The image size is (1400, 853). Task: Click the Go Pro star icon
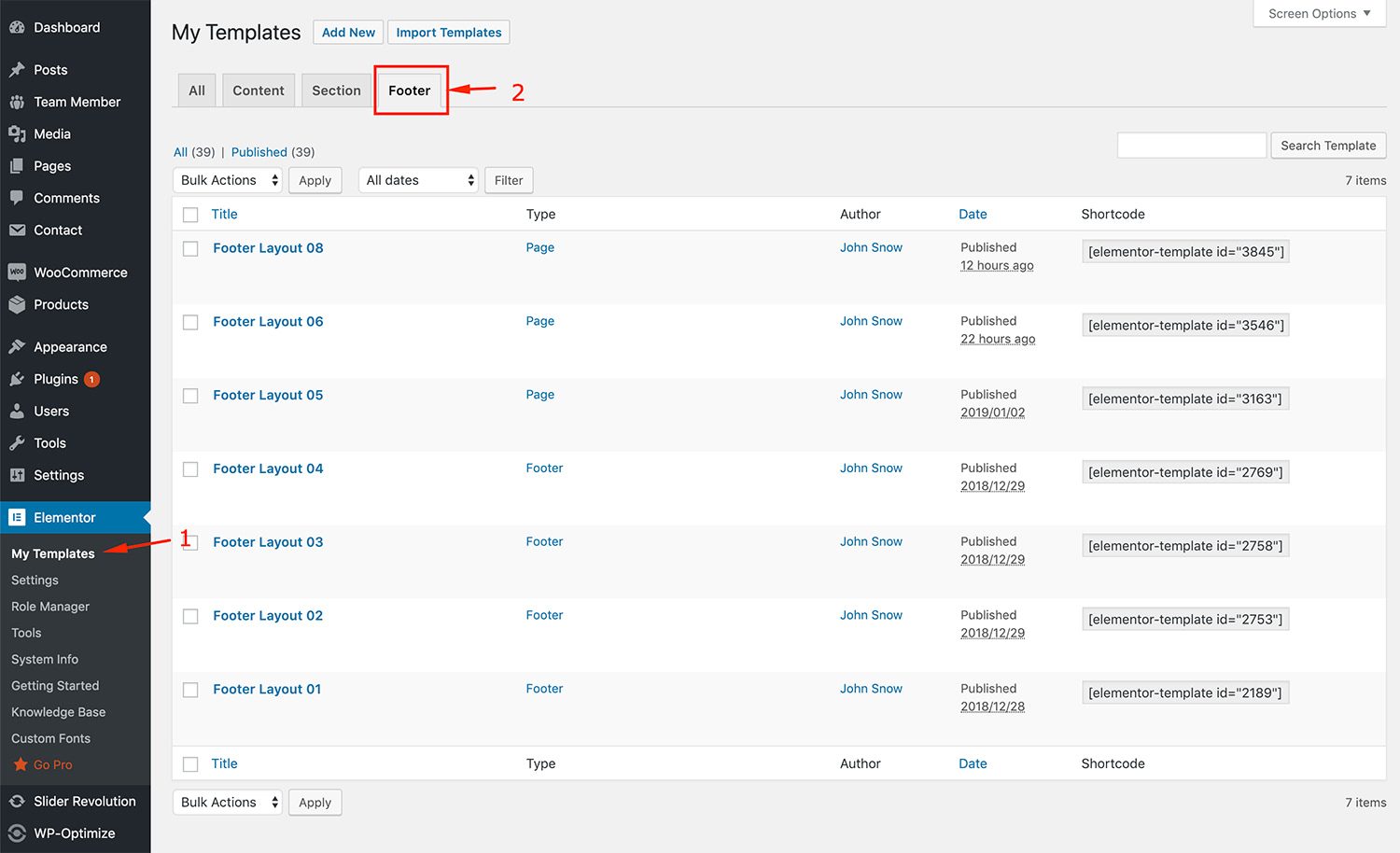pos(21,764)
